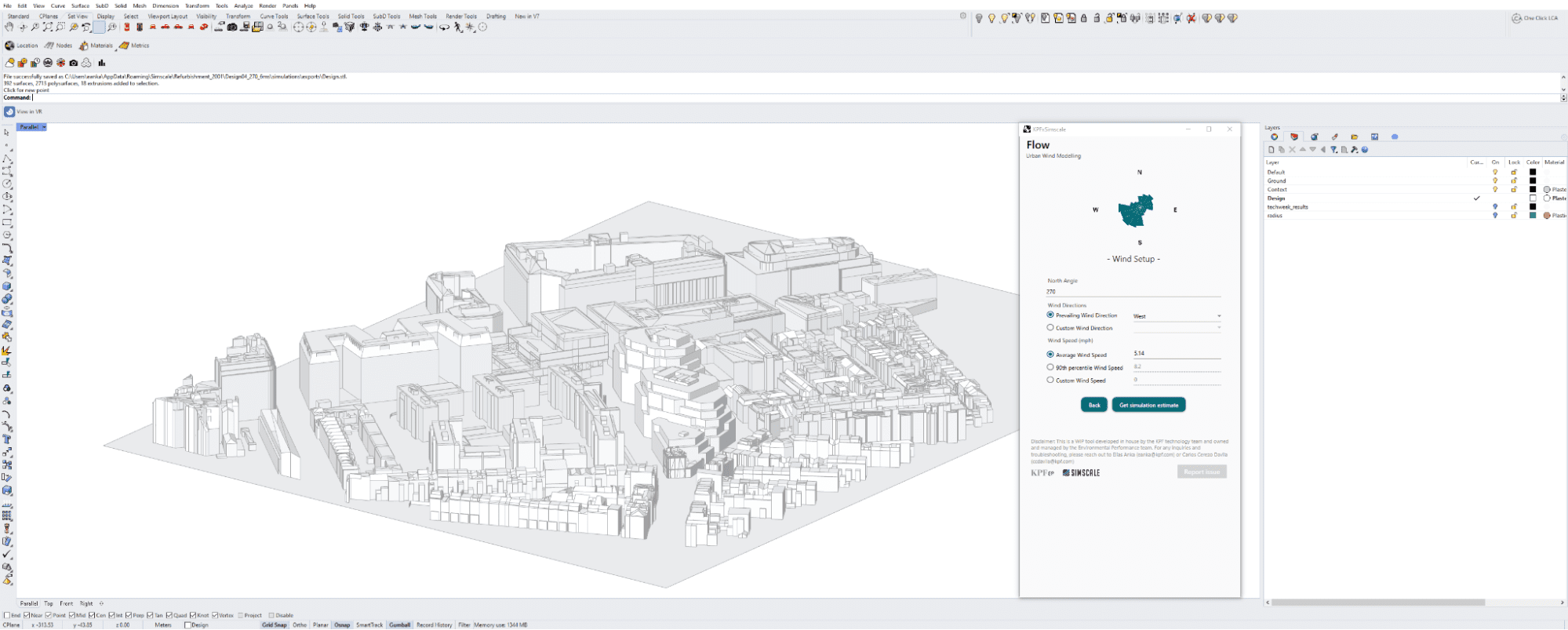
Task: Click the camera icon in plugin toolbar
Action: [74, 63]
